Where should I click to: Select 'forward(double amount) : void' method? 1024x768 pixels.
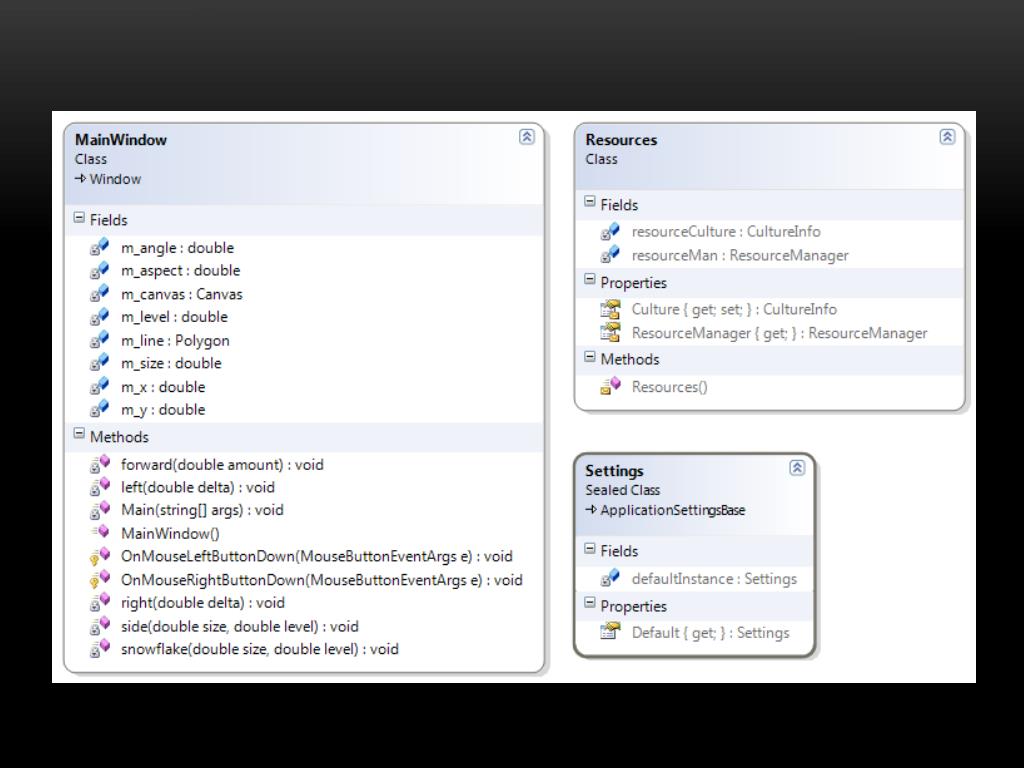tap(222, 465)
